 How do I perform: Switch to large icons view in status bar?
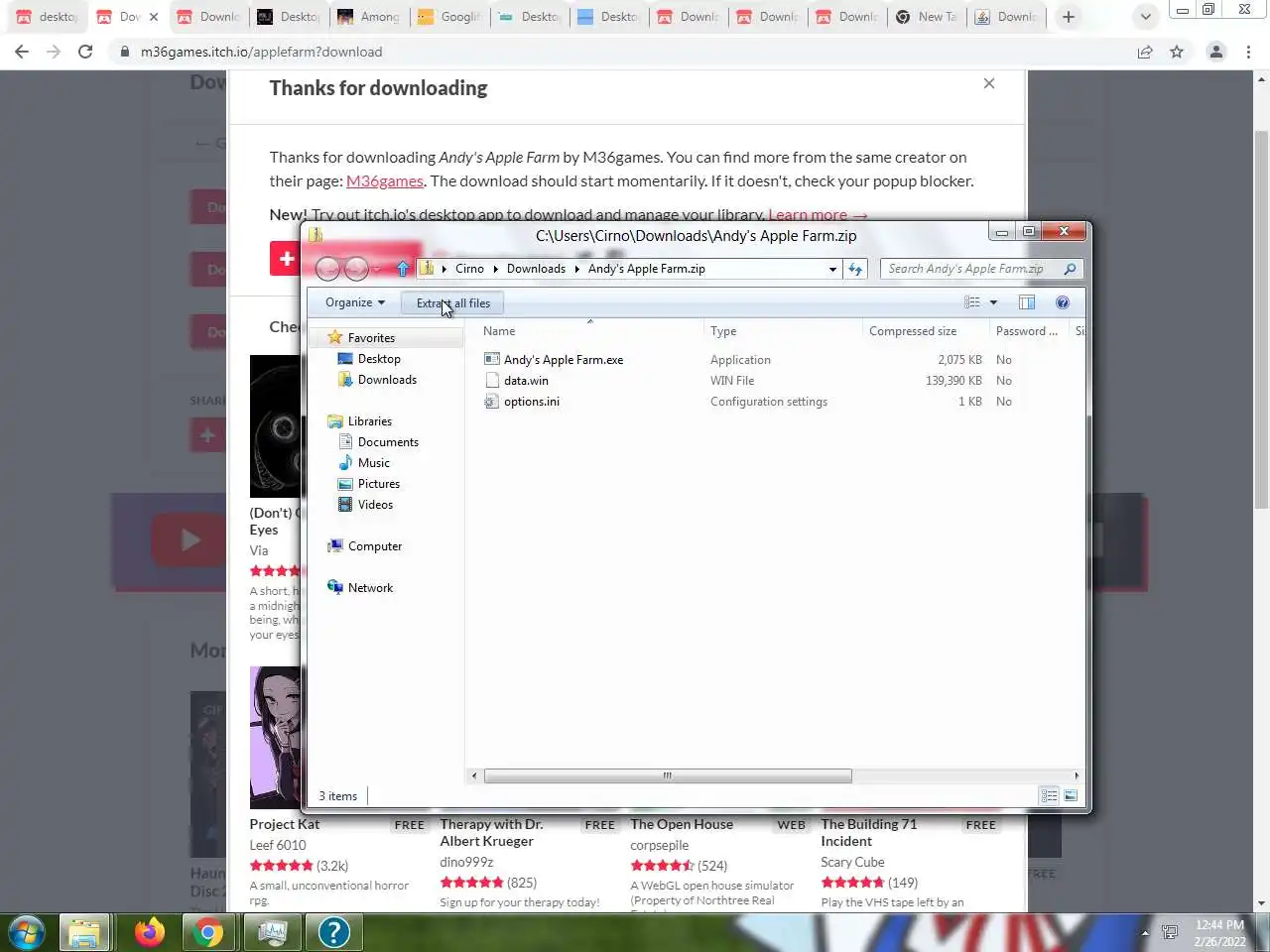tap(1071, 796)
